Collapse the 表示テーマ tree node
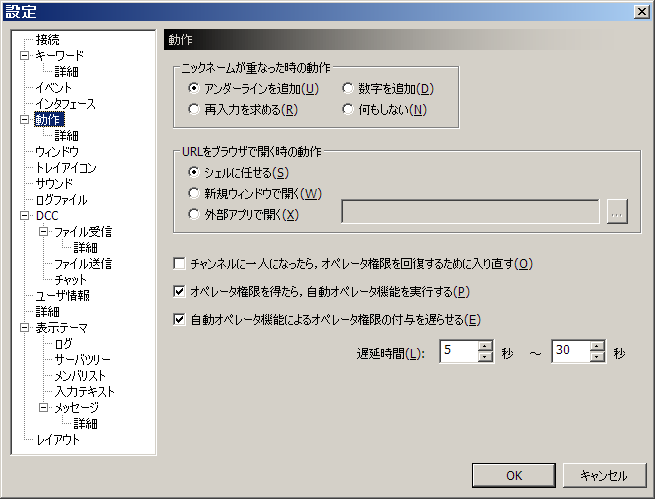The height and width of the screenshot is (499, 655). point(25,328)
